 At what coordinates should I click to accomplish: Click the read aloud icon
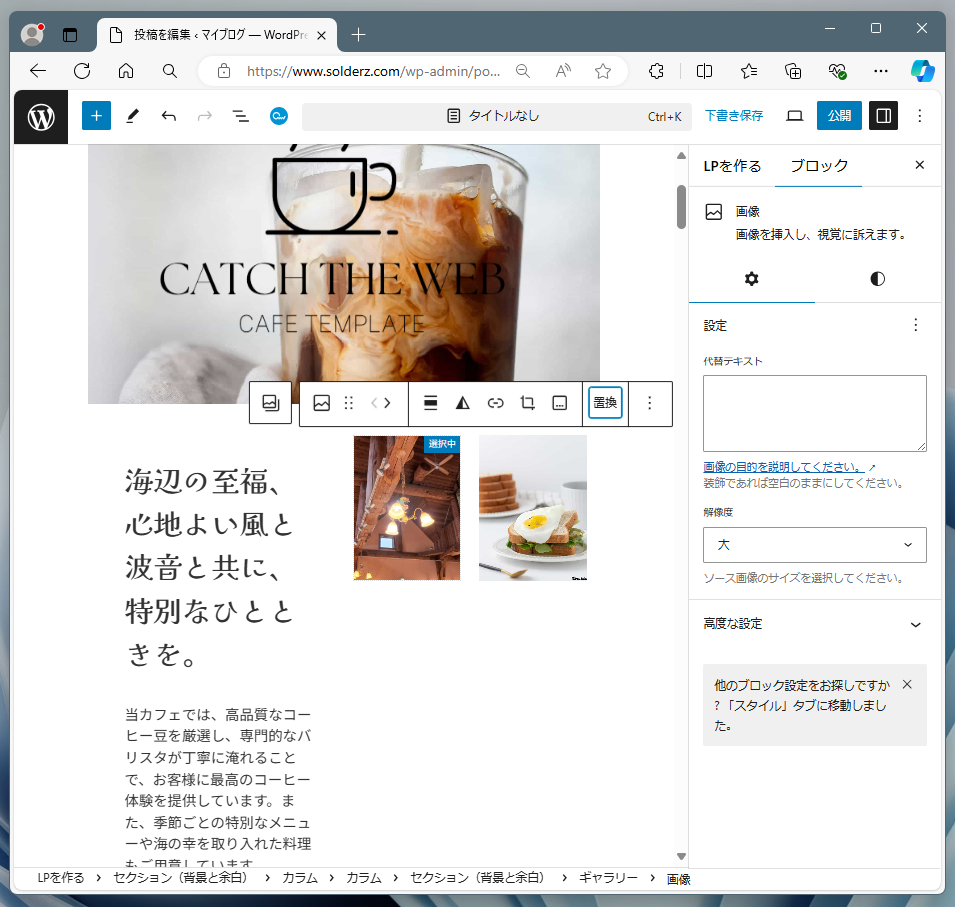(x=563, y=71)
